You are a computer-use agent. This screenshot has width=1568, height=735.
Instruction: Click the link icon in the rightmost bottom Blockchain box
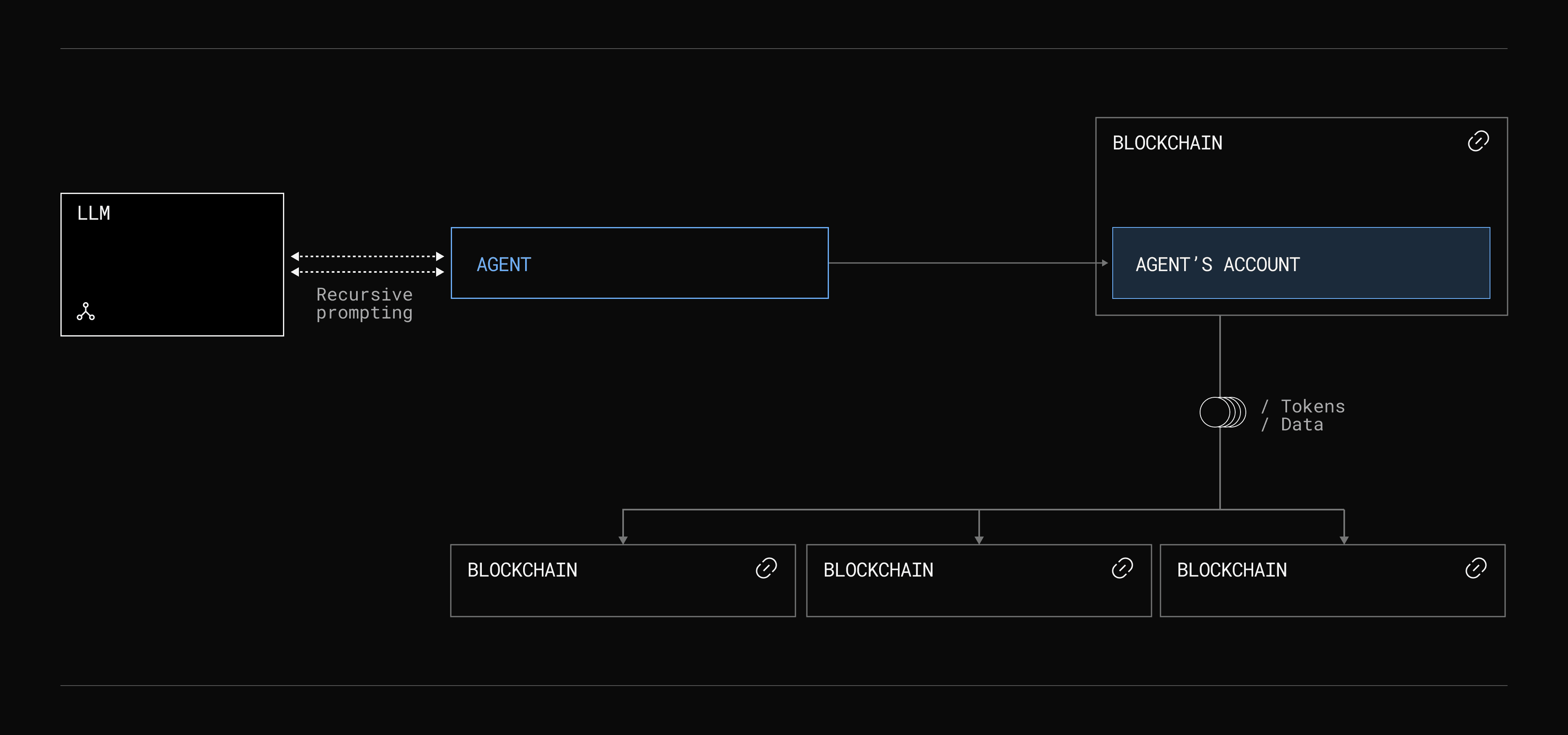click(x=1475, y=568)
